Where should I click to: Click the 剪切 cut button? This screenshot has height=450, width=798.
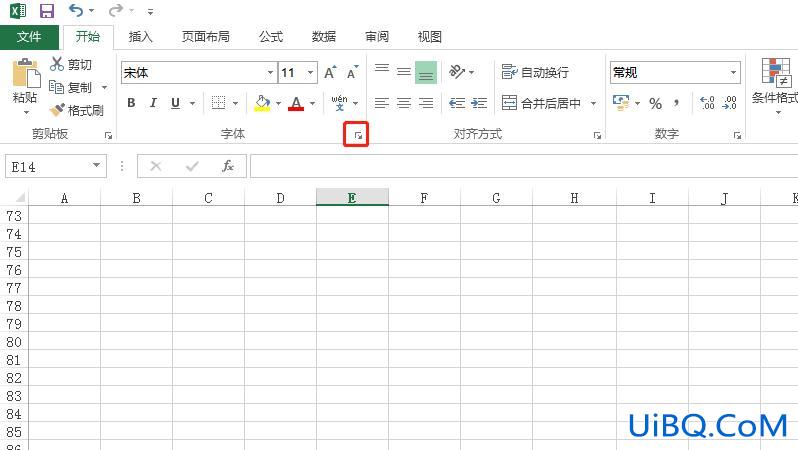[71, 64]
